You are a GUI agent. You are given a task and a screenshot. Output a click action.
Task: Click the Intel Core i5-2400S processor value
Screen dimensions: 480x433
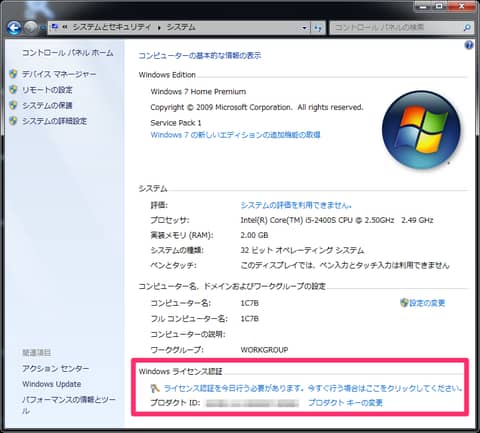(x=337, y=220)
